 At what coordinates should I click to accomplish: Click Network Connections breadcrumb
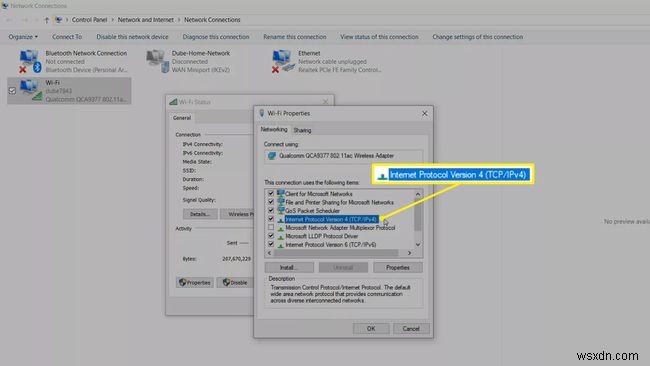click(x=212, y=20)
